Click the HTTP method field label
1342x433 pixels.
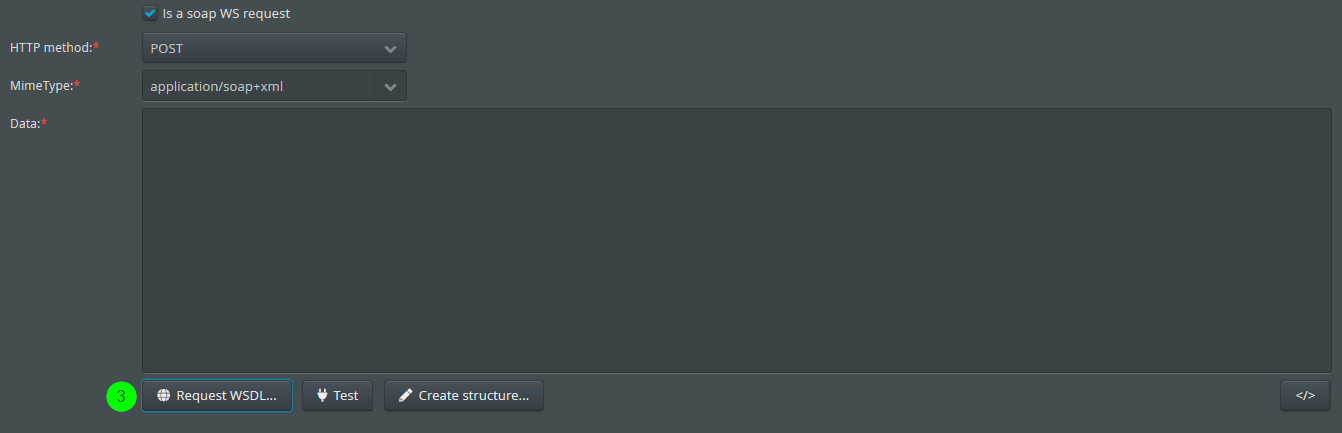tap(51, 48)
